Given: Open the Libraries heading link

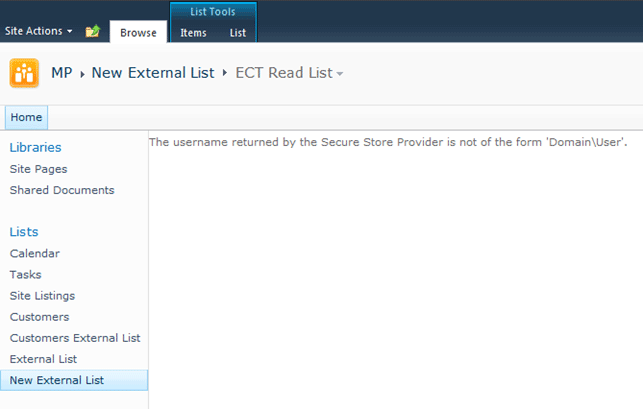Looking at the screenshot, I should click(35, 148).
